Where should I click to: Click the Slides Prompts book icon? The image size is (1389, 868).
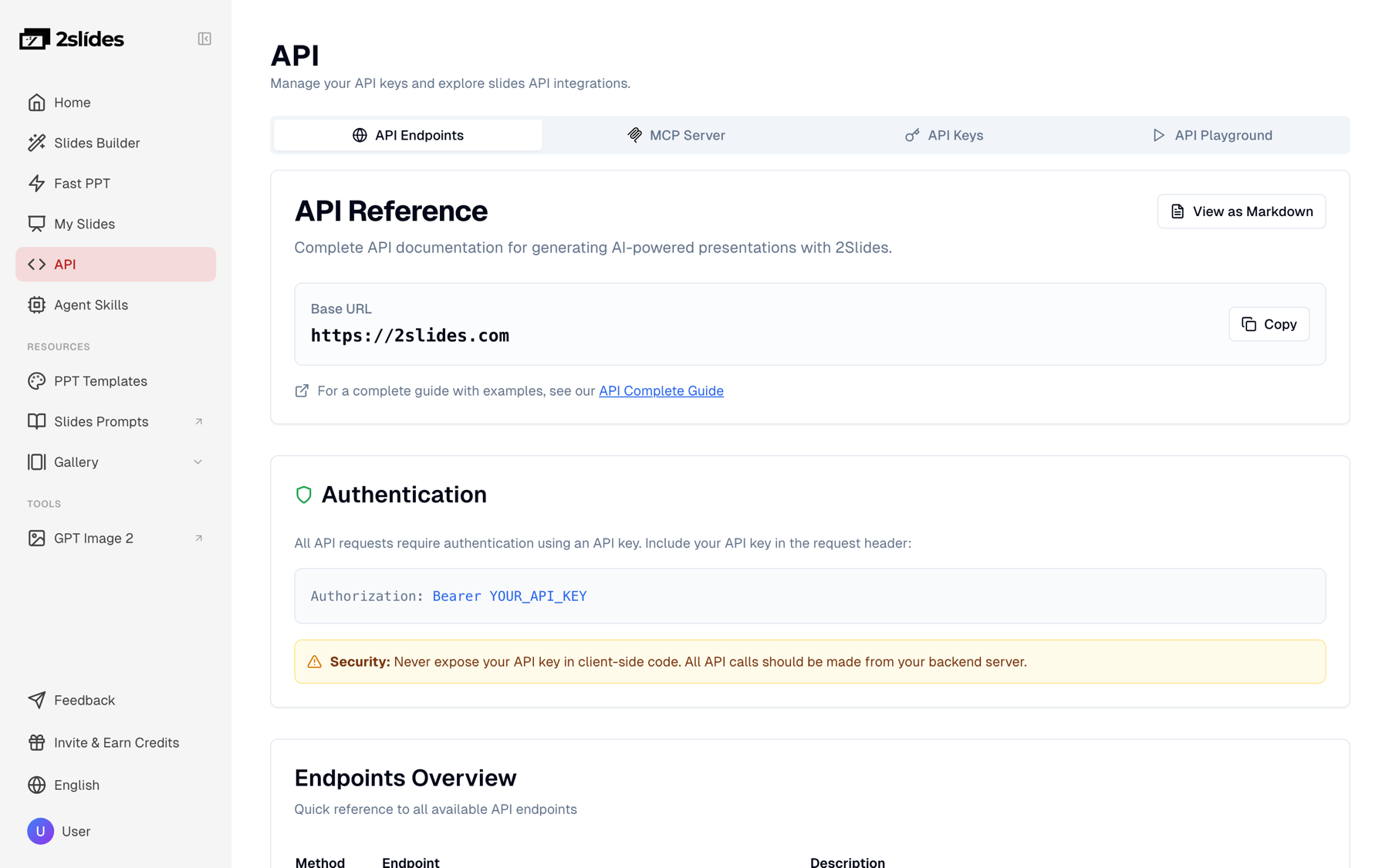[36, 421]
